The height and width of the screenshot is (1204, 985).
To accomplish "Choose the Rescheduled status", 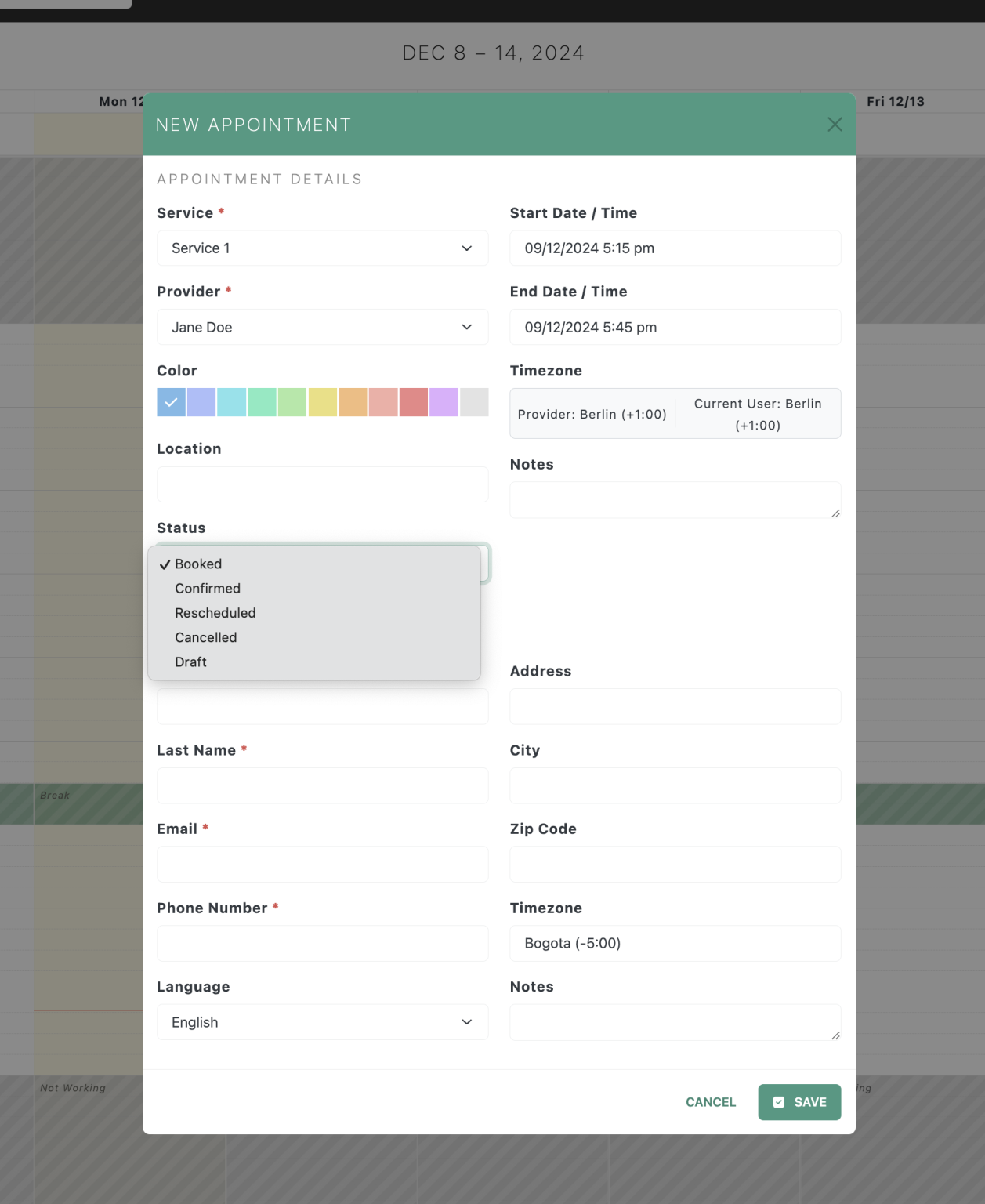I will pyautogui.click(x=215, y=613).
